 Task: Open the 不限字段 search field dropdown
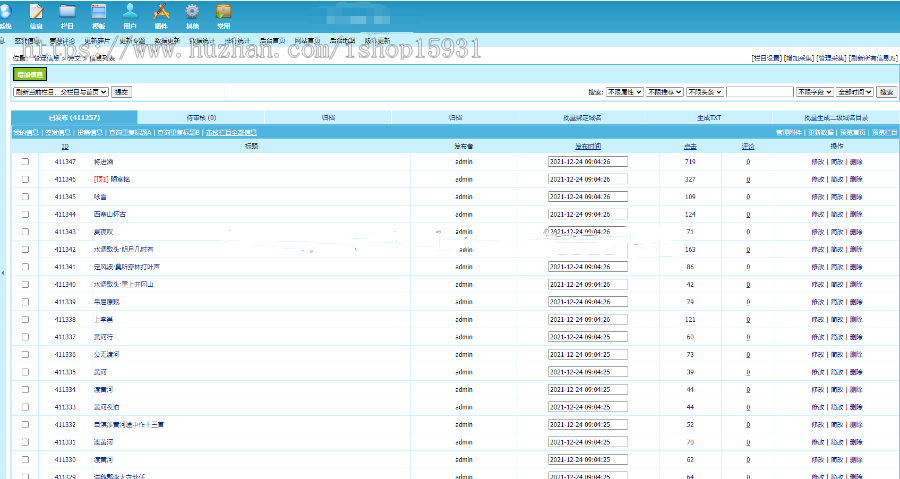coord(814,92)
